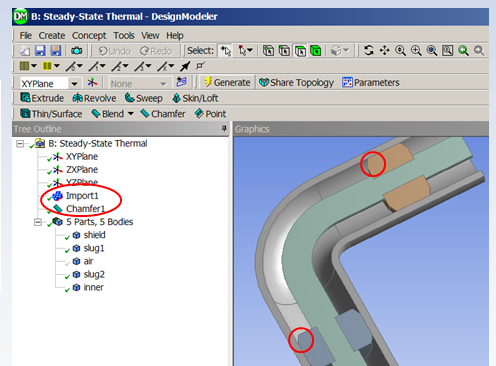Click the second disk icon (Export/Save As)
496x366 pixels.
pos(56,51)
